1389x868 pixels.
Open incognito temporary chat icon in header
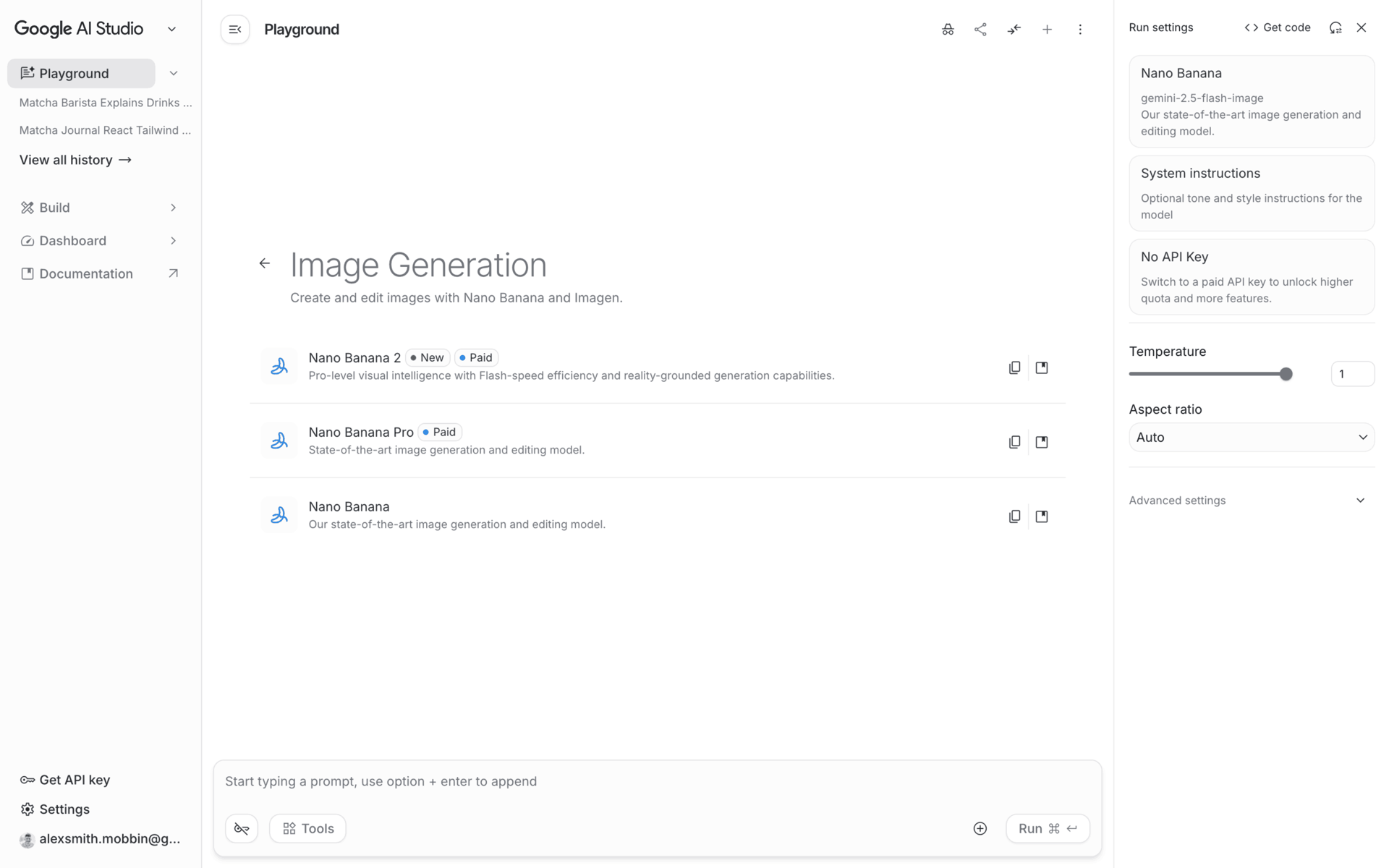948,30
